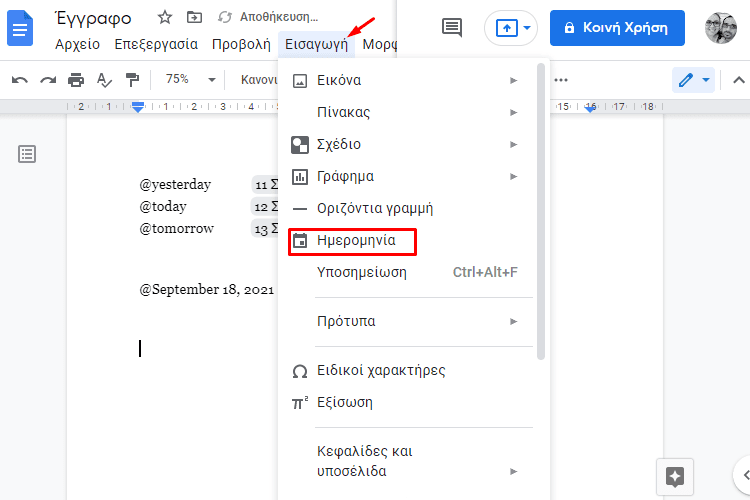Image resolution: width=750 pixels, height=500 pixels.
Task: Click the @tomorrow text in document
Action: 176,229
